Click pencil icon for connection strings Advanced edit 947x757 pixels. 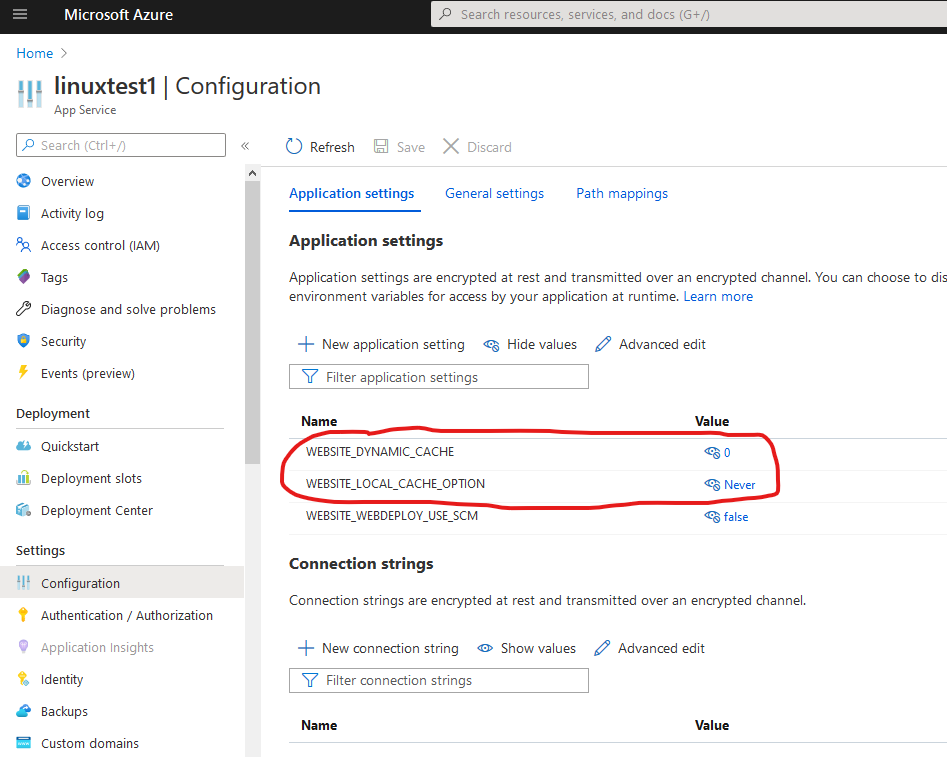pyautogui.click(x=602, y=648)
